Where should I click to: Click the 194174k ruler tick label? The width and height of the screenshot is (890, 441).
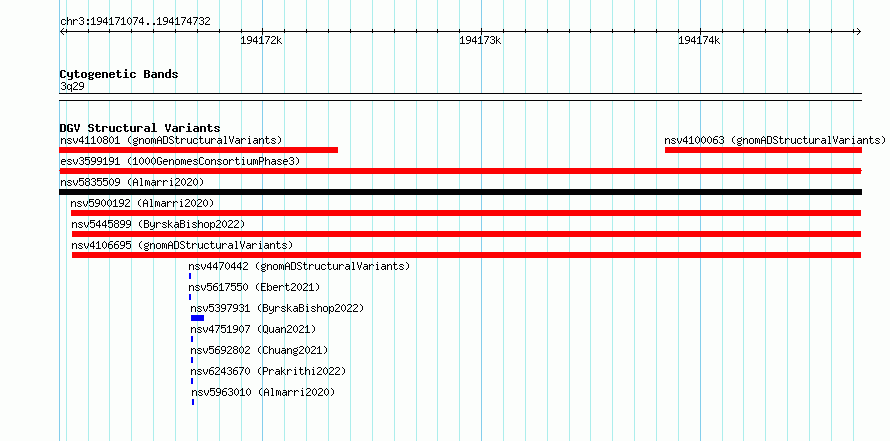coord(699,40)
